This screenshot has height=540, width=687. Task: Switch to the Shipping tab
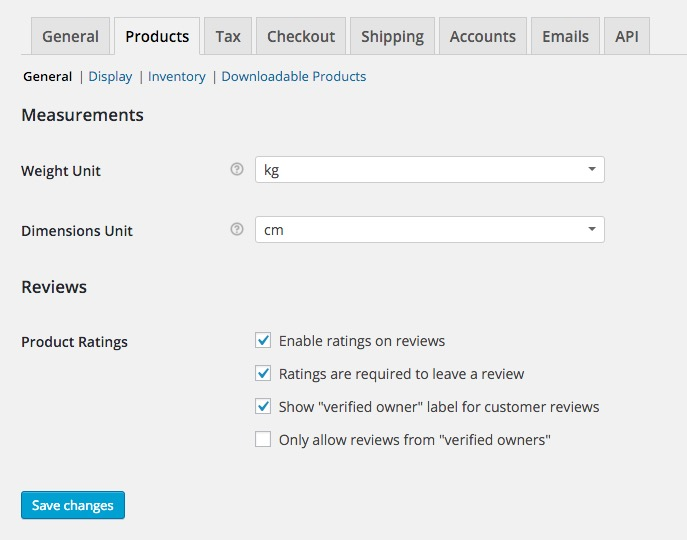392,37
